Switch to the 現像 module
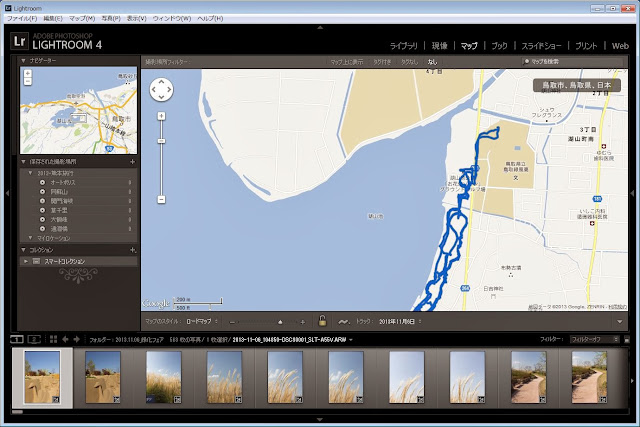 click(x=440, y=46)
